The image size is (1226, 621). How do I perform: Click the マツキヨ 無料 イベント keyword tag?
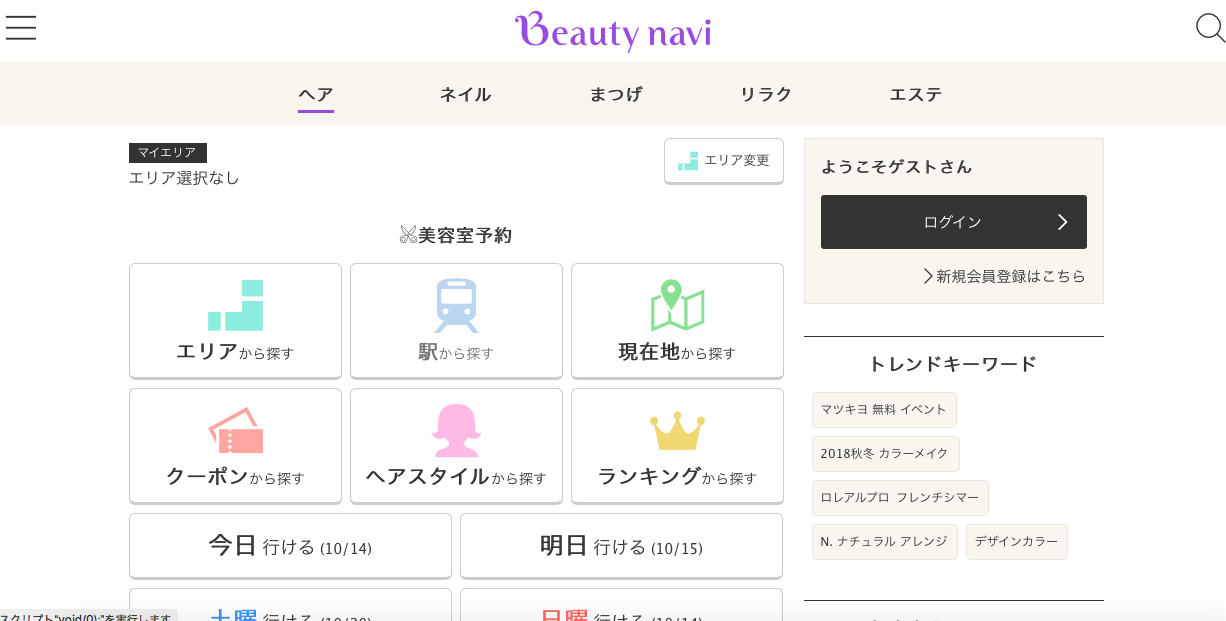pyautogui.click(x=884, y=410)
